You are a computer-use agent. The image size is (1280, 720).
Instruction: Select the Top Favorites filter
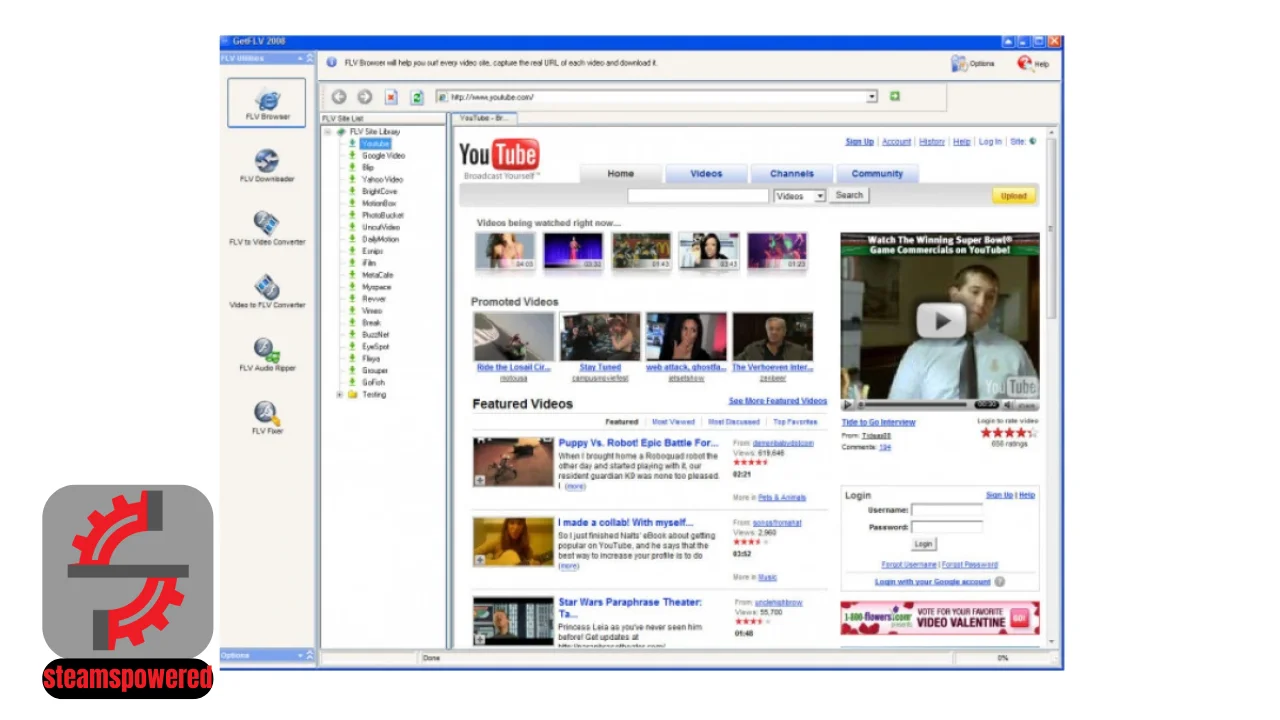coord(795,422)
